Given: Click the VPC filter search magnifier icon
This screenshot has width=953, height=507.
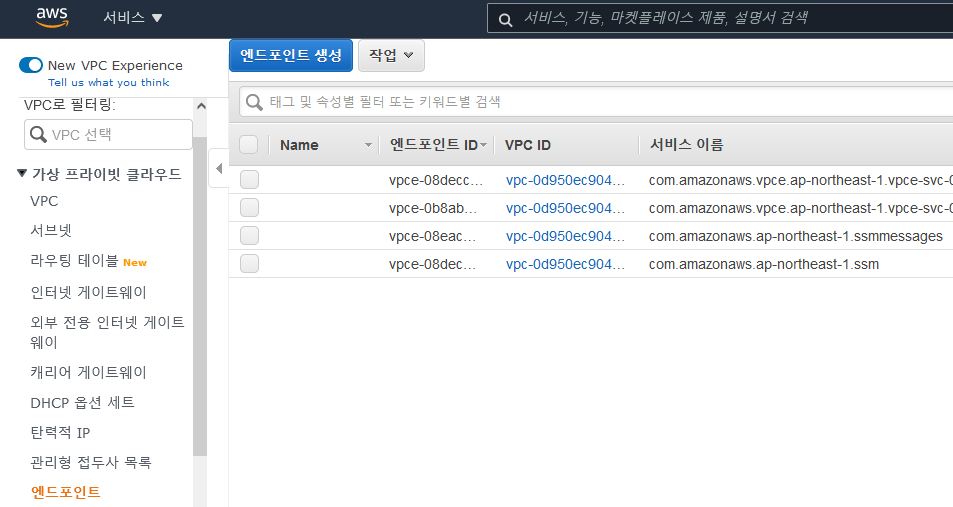Looking at the screenshot, I should coord(38,134).
